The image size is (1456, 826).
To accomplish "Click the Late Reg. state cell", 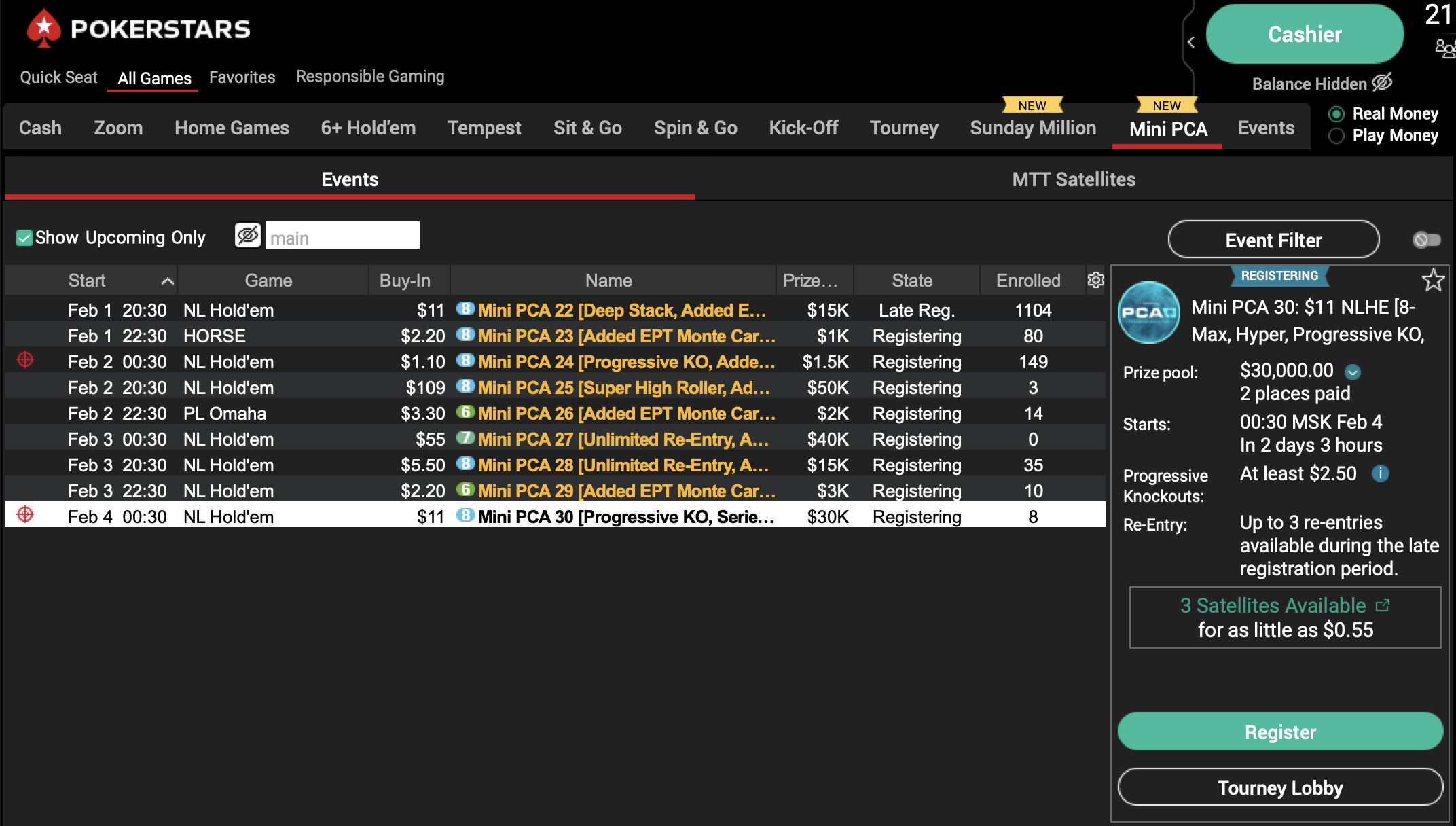I will (x=917, y=310).
